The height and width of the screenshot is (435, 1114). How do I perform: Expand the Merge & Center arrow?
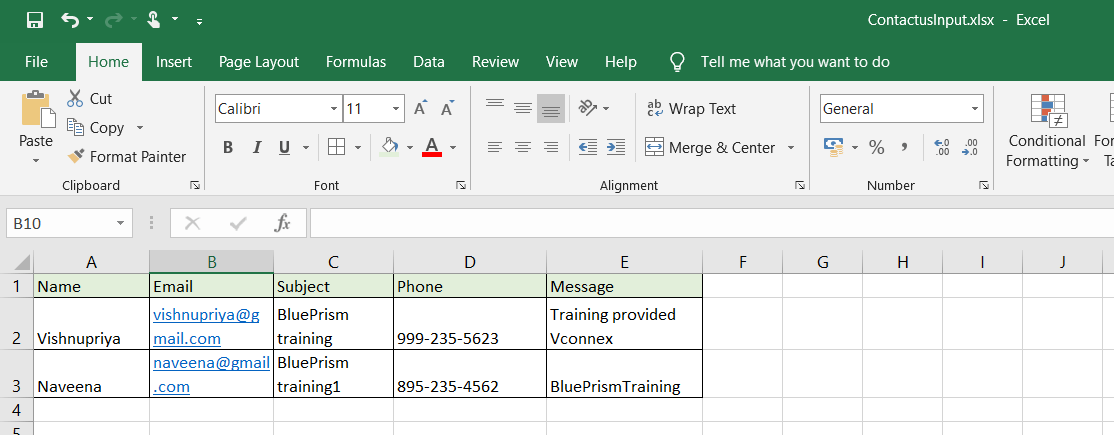point(791,148)
